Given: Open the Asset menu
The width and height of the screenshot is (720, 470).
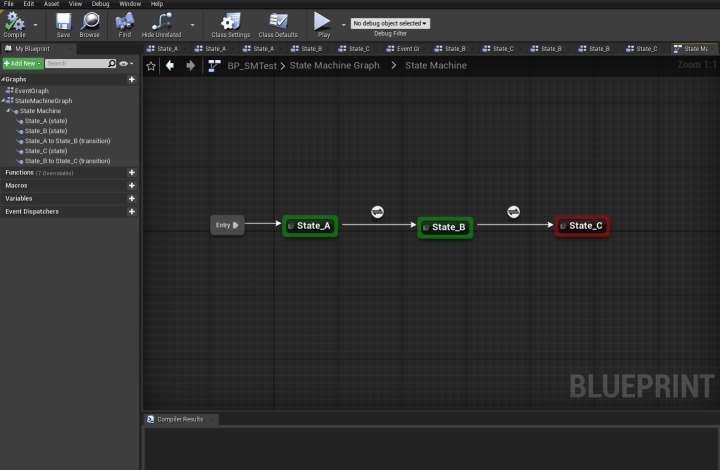Looking at the screenshot, I should coord(51,4).
